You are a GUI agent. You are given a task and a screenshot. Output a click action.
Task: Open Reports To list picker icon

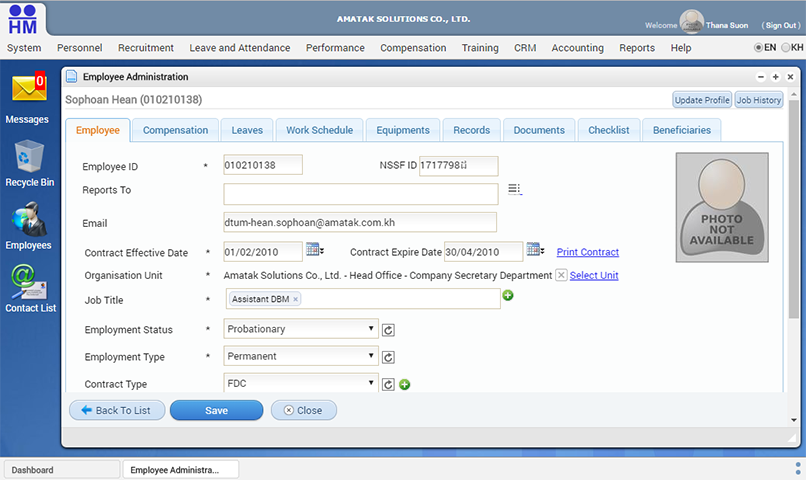coord(515,189)
